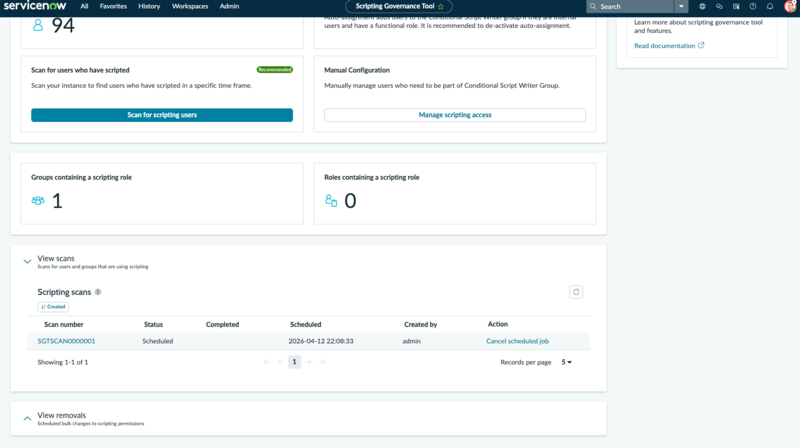This screenshot has width=800, height=448.
Task: Click Scan for users who have scripted heading
Action: pyautogui.click(x=80, y=70)
